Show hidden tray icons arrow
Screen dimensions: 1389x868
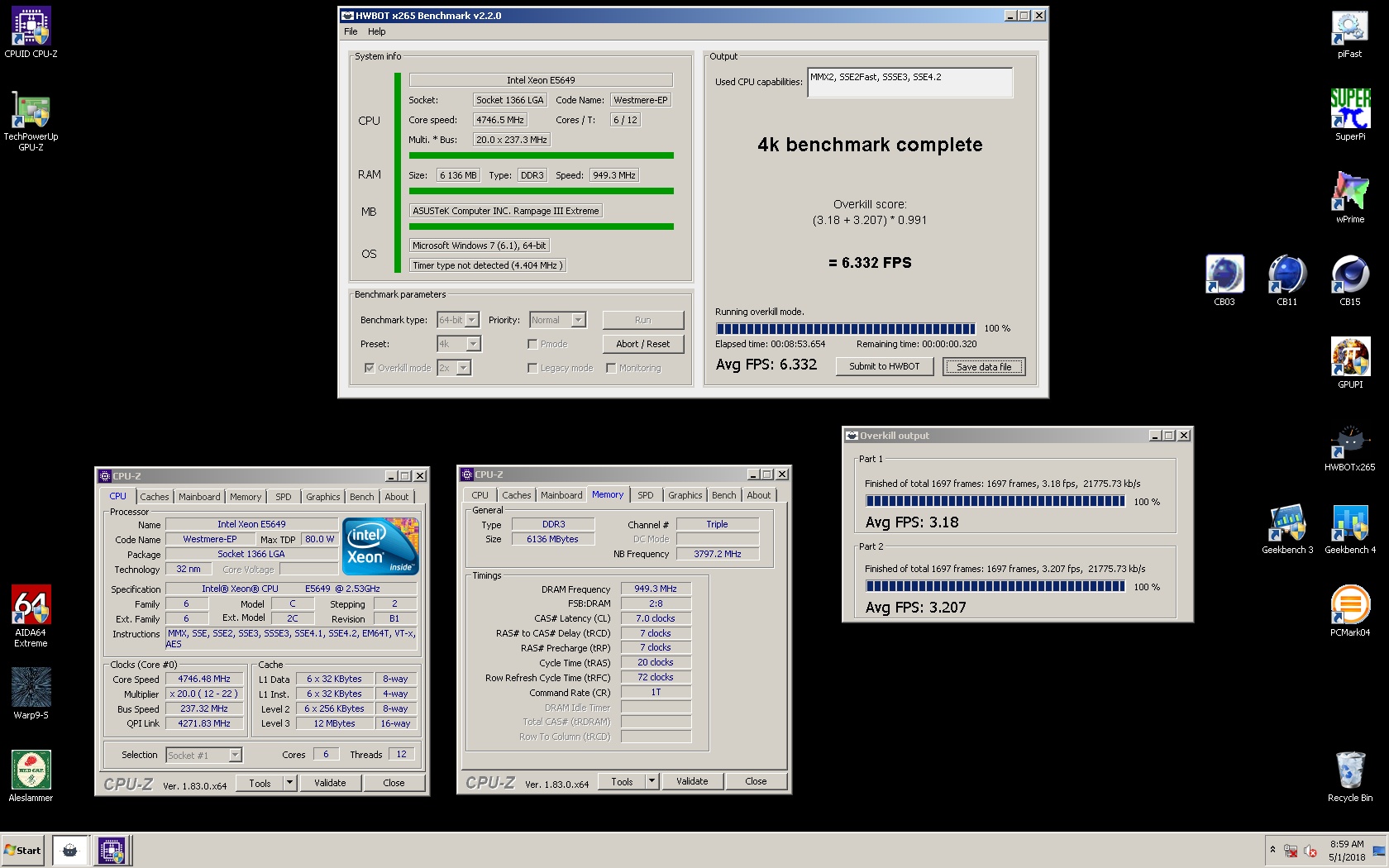[x=1272, y=850]
